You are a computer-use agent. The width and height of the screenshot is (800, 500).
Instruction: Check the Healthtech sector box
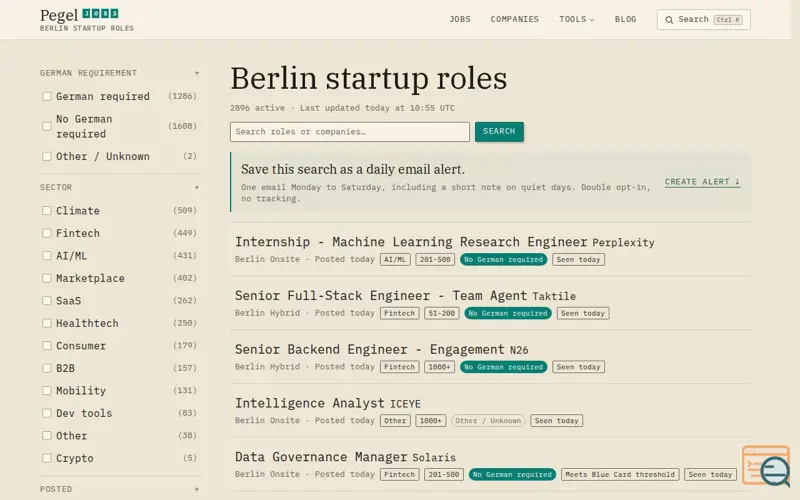[46, 323]
